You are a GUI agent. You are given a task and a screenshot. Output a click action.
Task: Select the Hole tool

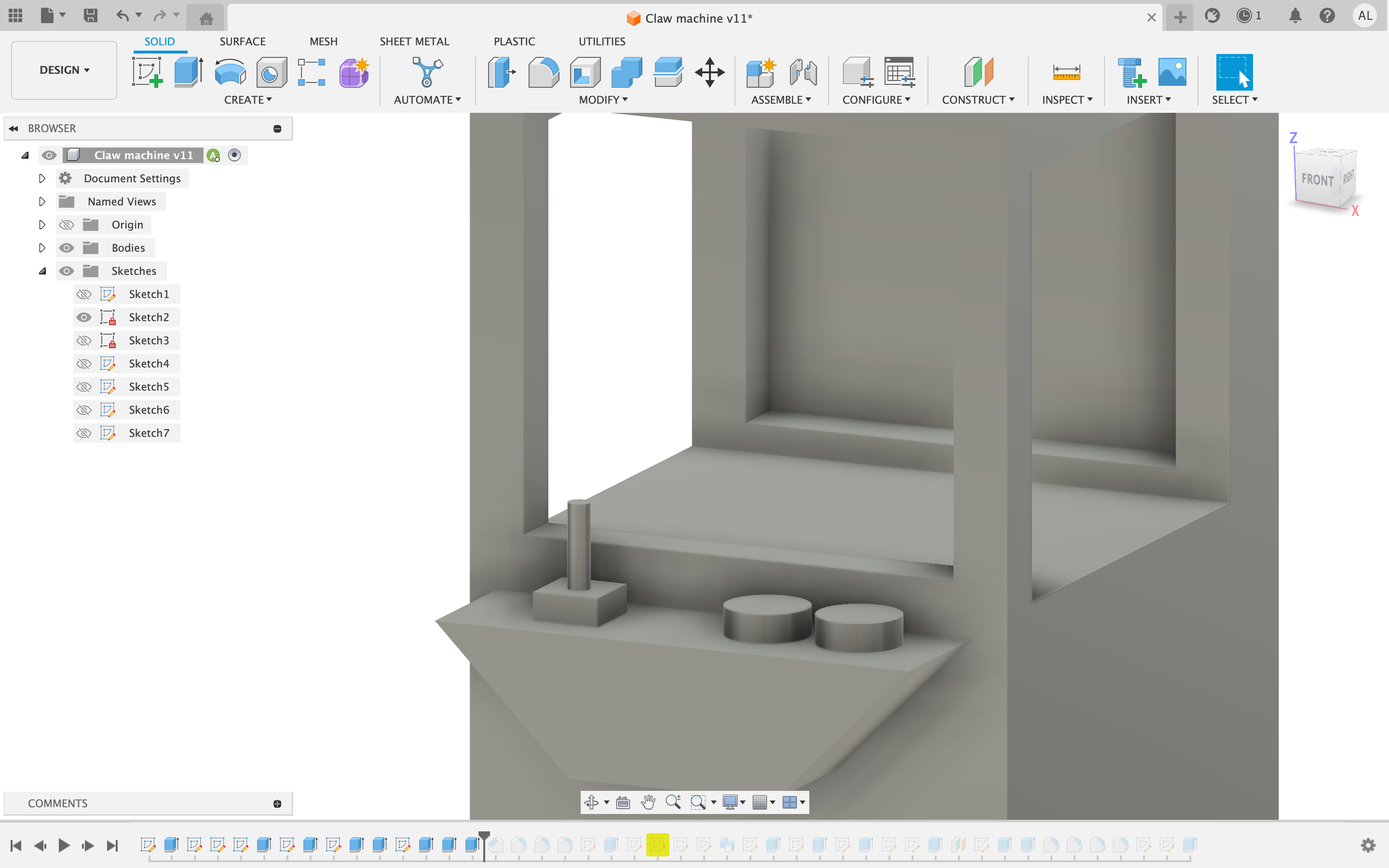point(271,72)
